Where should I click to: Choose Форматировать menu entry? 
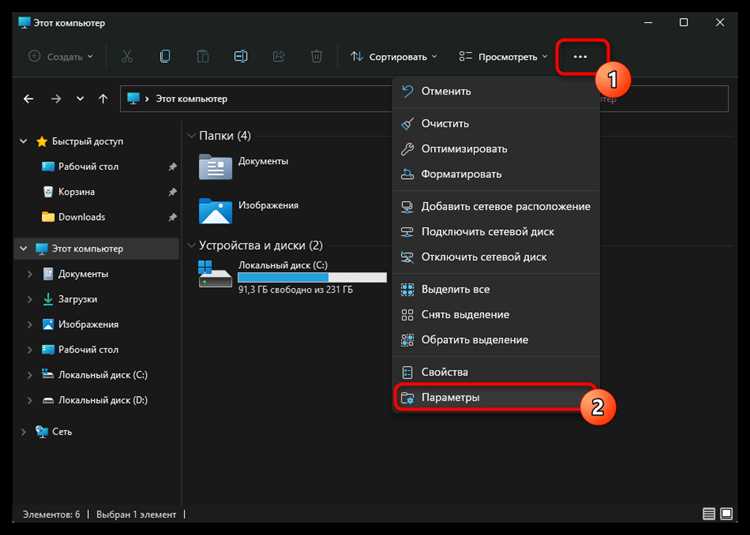(496, 174)
